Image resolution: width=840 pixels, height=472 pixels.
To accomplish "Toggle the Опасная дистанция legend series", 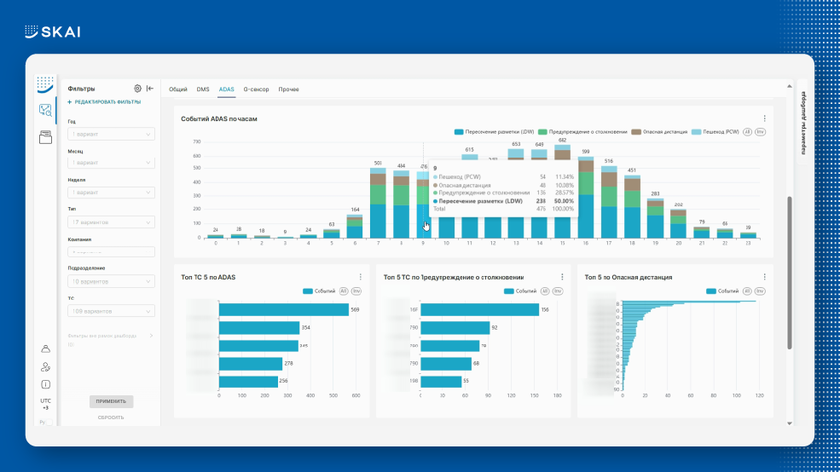I will pyautogui.click(x=660, y=132).
